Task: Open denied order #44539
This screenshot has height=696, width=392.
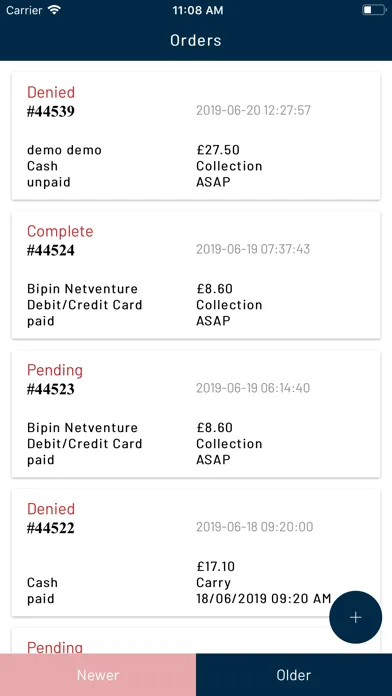Action: tap(196, 136)
